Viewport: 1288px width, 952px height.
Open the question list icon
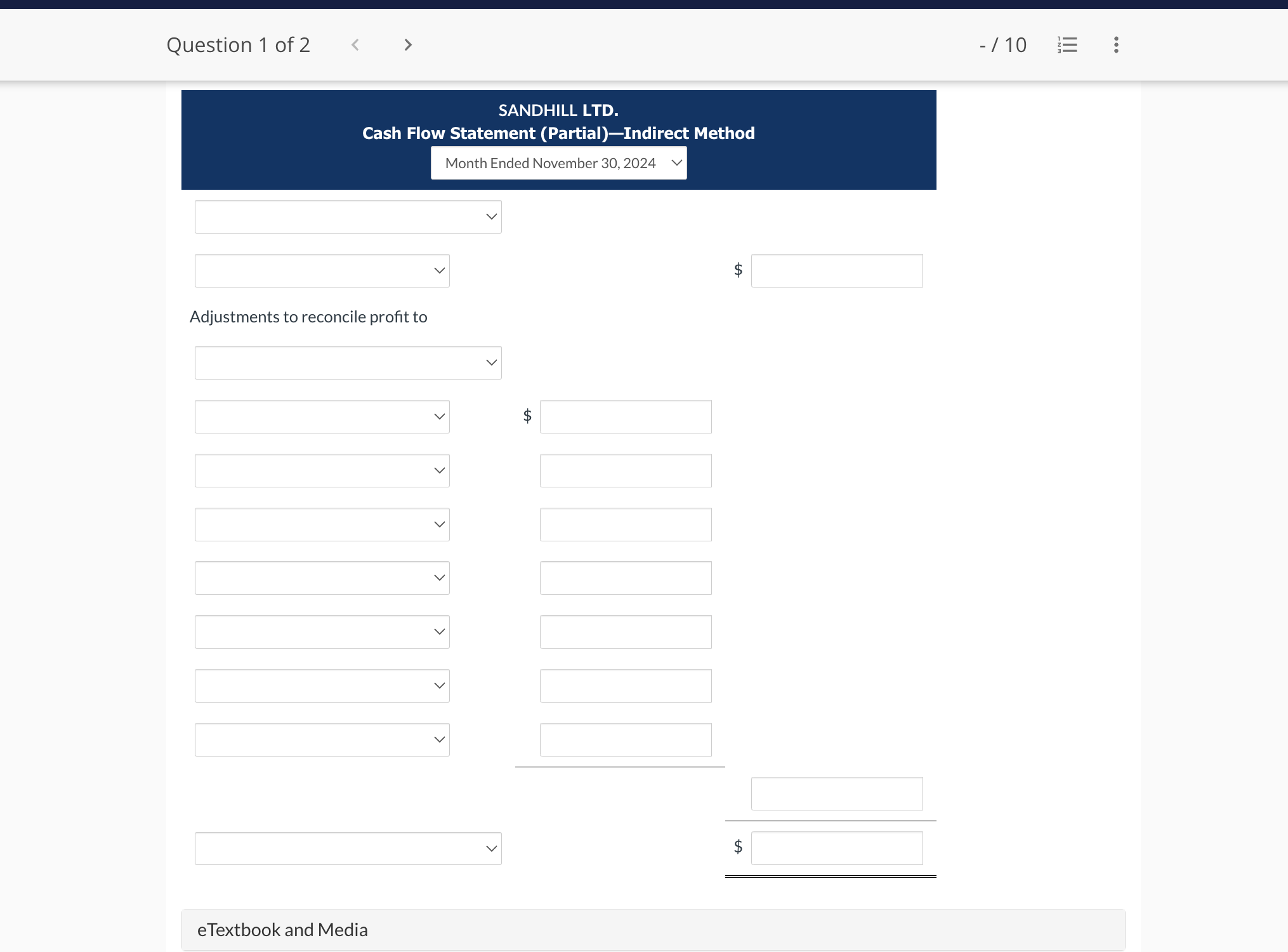tap(1067, 45)
